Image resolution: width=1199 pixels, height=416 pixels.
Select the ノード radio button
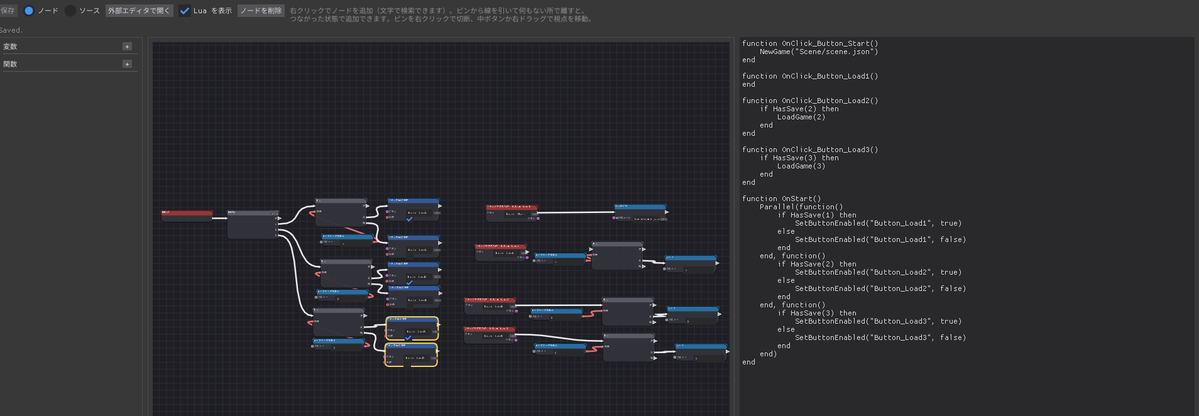coord(29,11)
